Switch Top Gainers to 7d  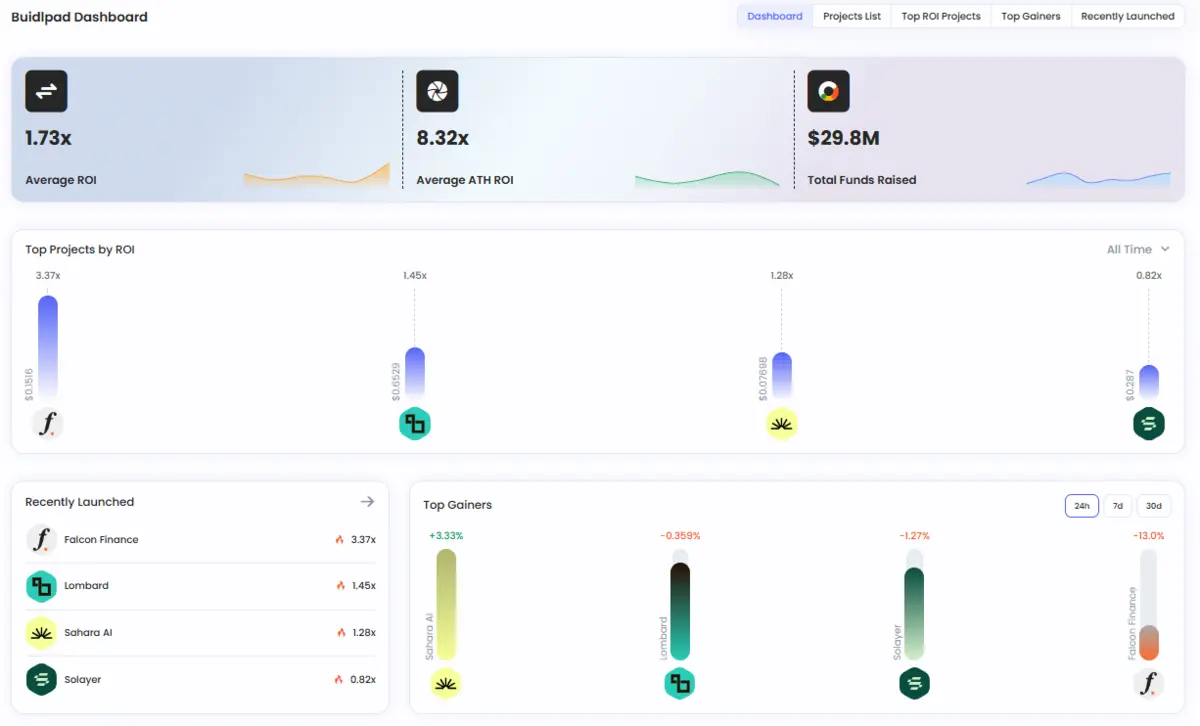[x=1117, y=506]
